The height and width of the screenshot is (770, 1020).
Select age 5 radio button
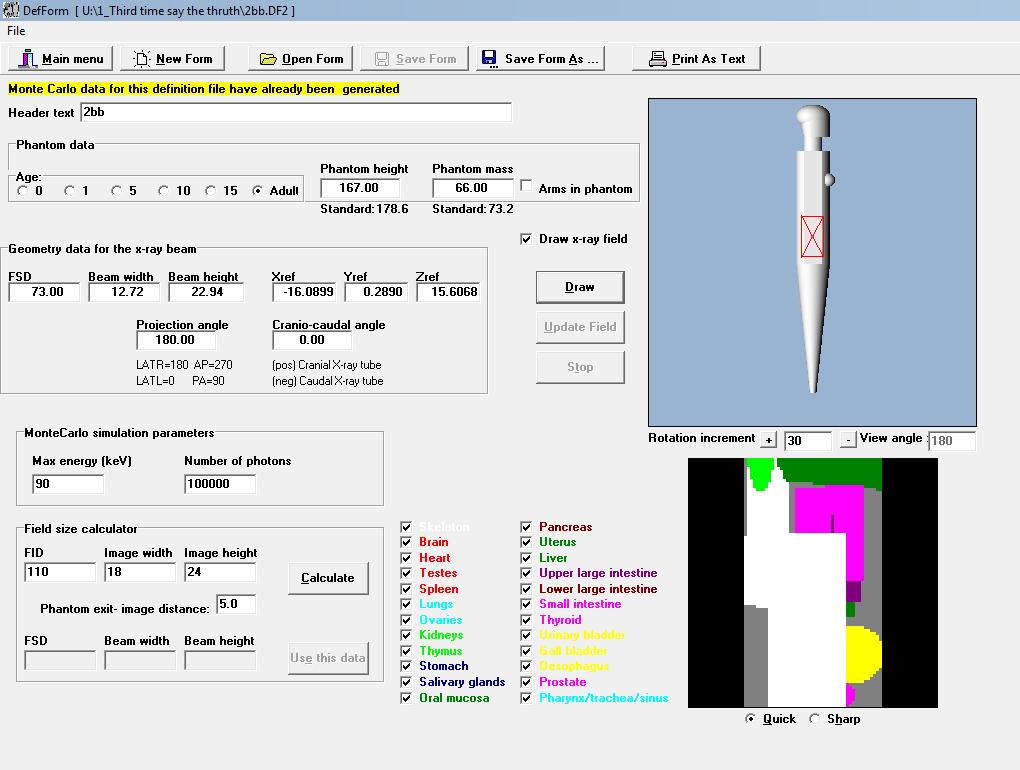(x=116, y=191)
